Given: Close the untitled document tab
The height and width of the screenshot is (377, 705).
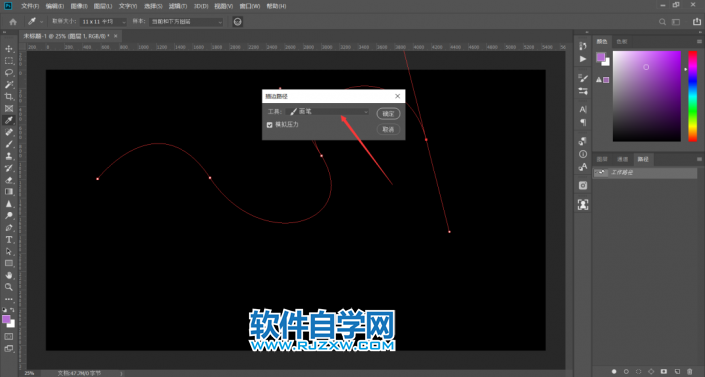Looking at the screenshot, I should tap(116, 36).
